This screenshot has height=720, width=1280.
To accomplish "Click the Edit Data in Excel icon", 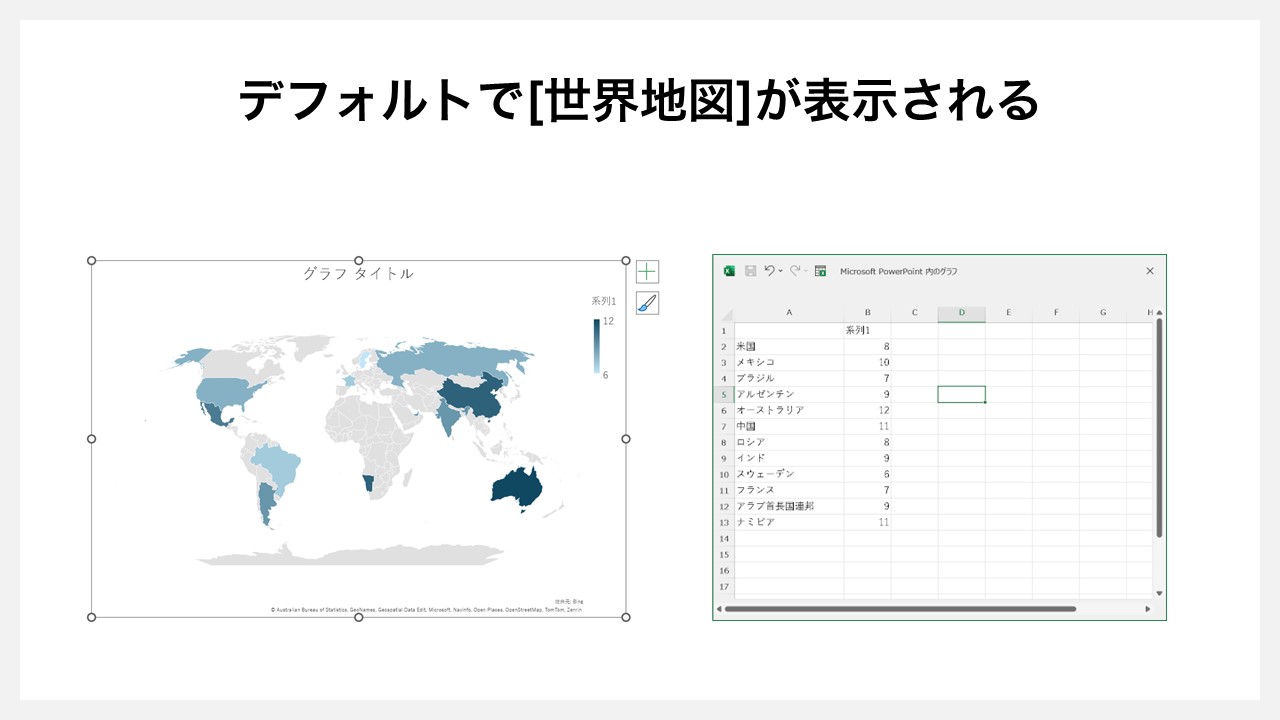I will pos(820,271).
